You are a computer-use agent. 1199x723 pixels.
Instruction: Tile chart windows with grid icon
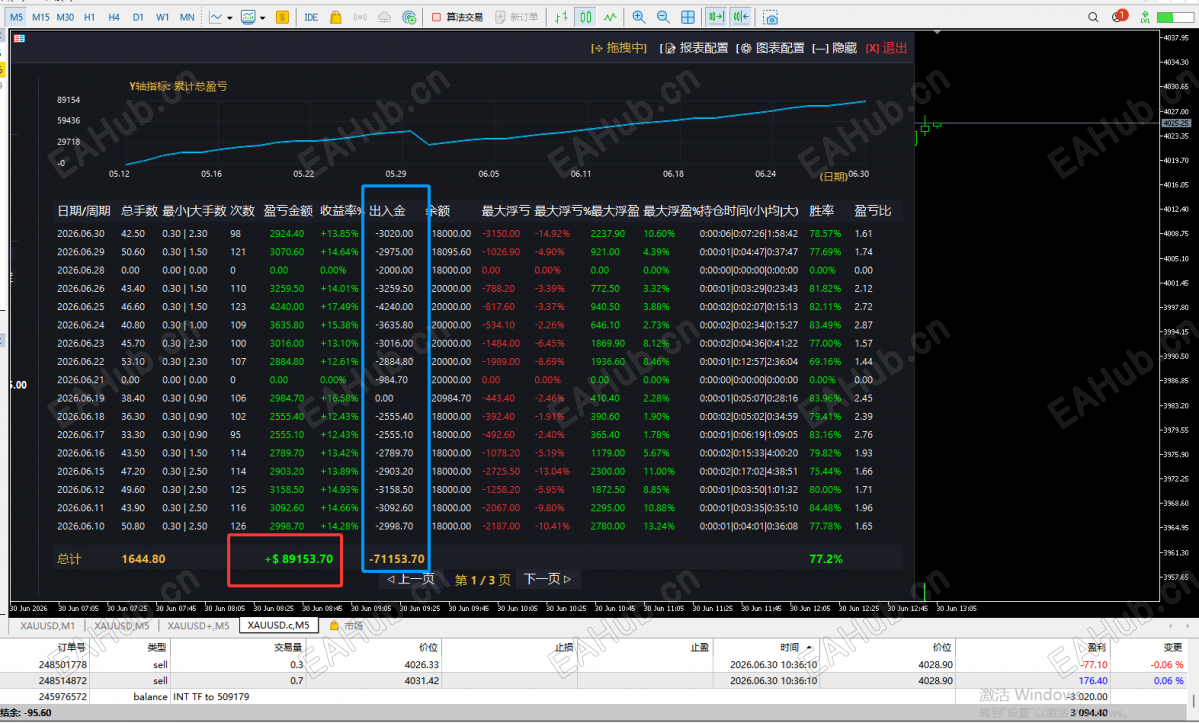tap(687, 17)
